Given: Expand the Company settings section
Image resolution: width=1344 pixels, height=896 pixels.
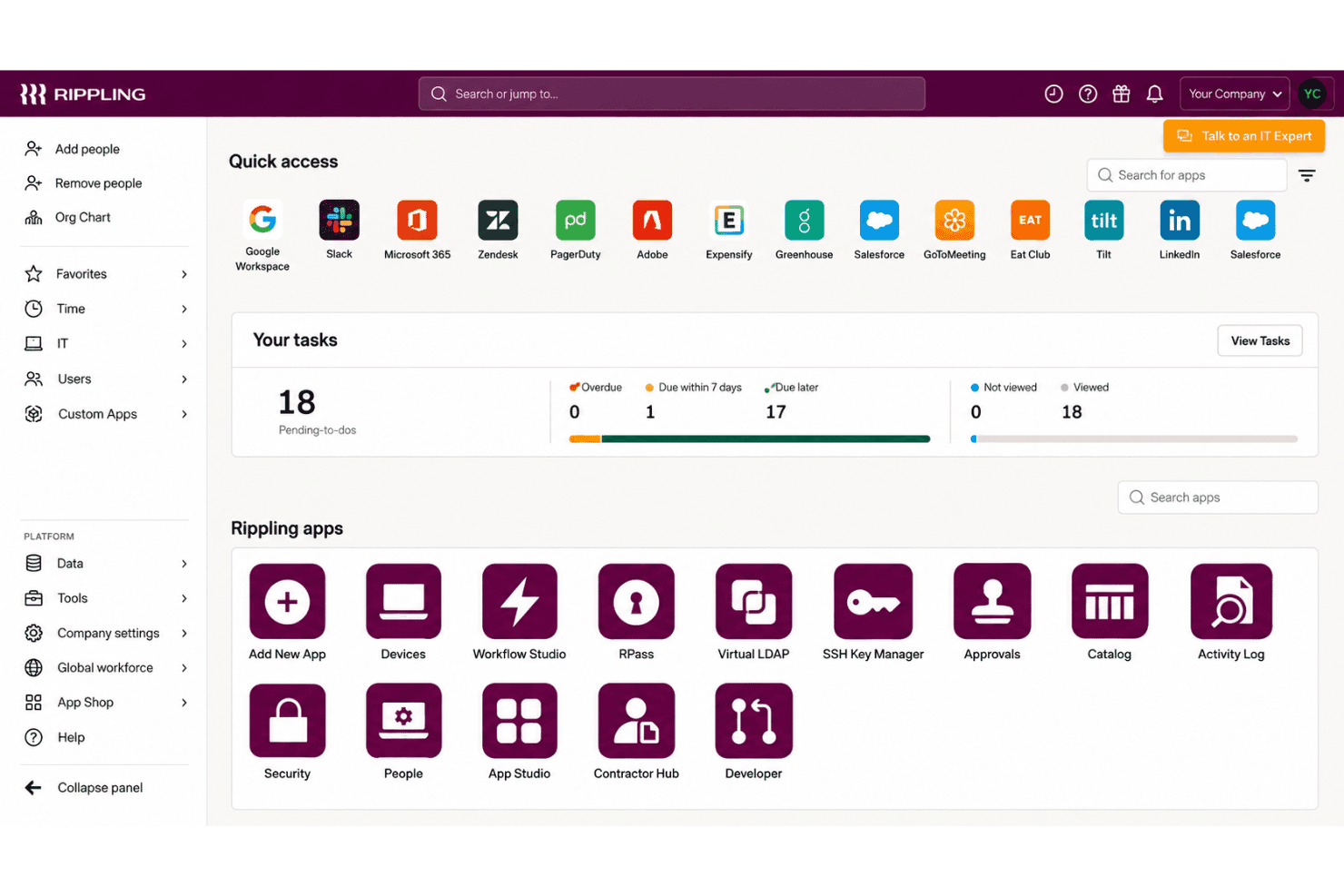Looking at the screenshot, I should tap(106, 633).
